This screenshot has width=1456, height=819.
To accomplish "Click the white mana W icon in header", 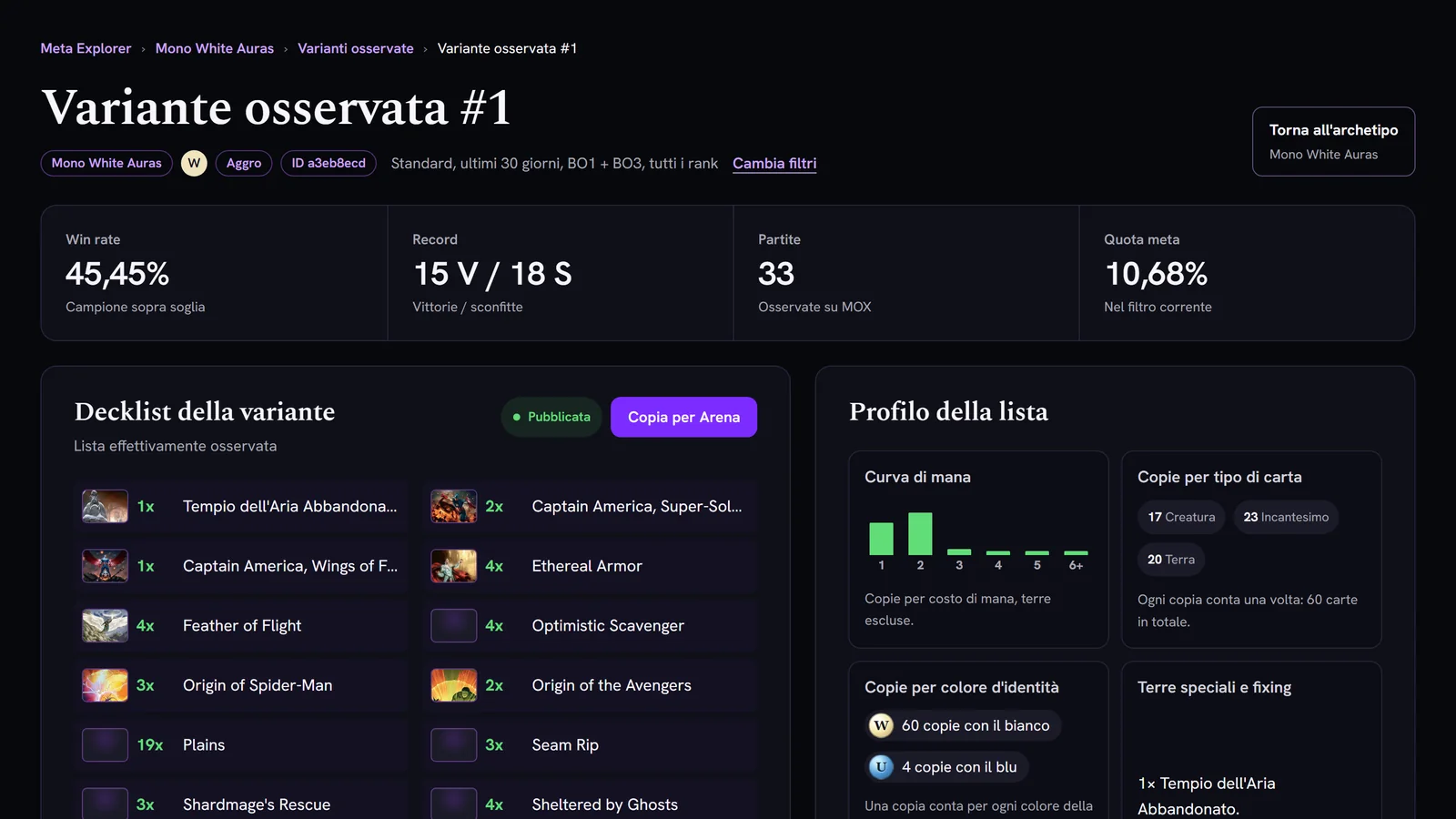I will 194,163.
